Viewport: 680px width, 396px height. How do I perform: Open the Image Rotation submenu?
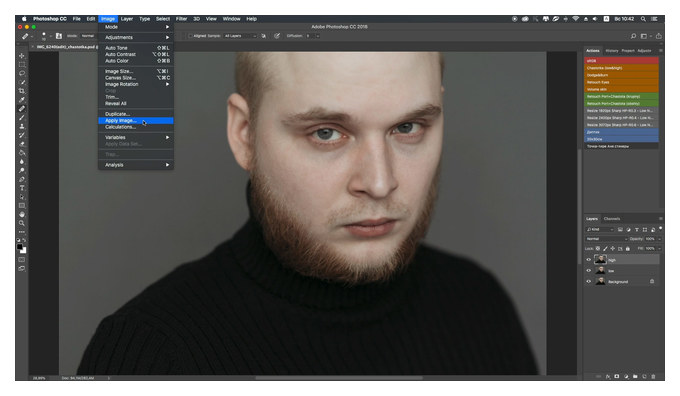point(136,84)
